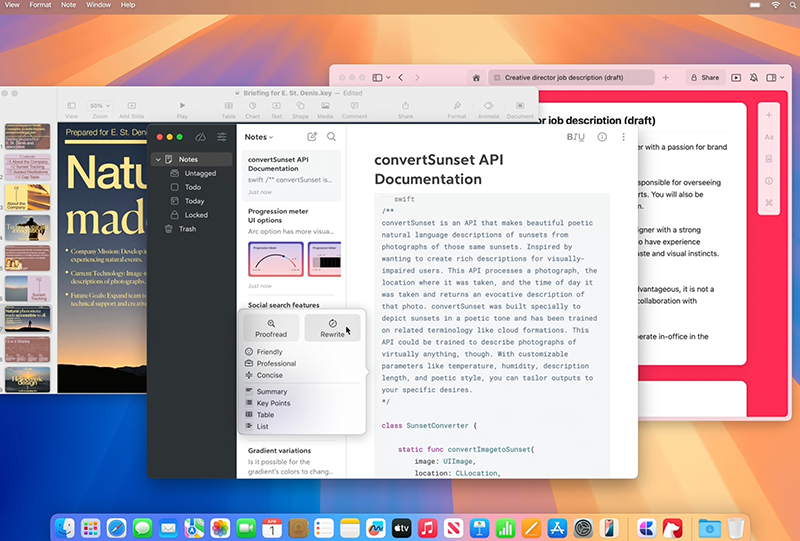Click the Aa text style icon in pink window
800x541 pixels.
tap(769, 137)
